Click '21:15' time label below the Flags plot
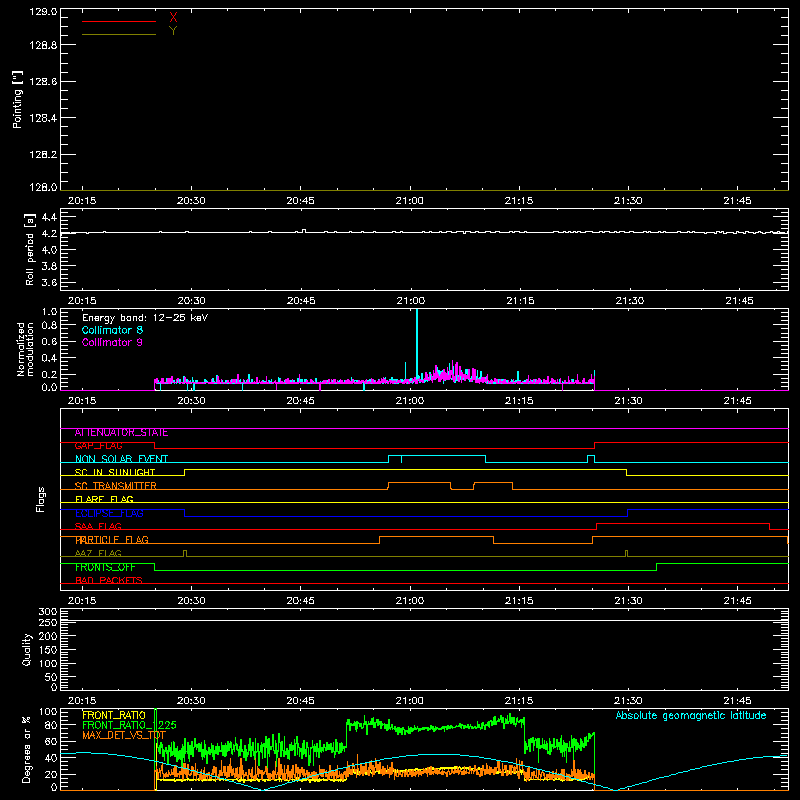The image size is (800, 800). point(519,601)
